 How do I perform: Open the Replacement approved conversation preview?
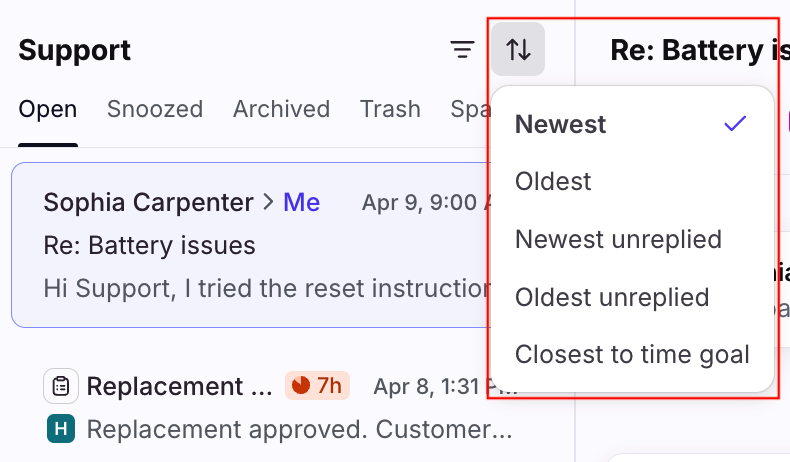click(299, 430)
